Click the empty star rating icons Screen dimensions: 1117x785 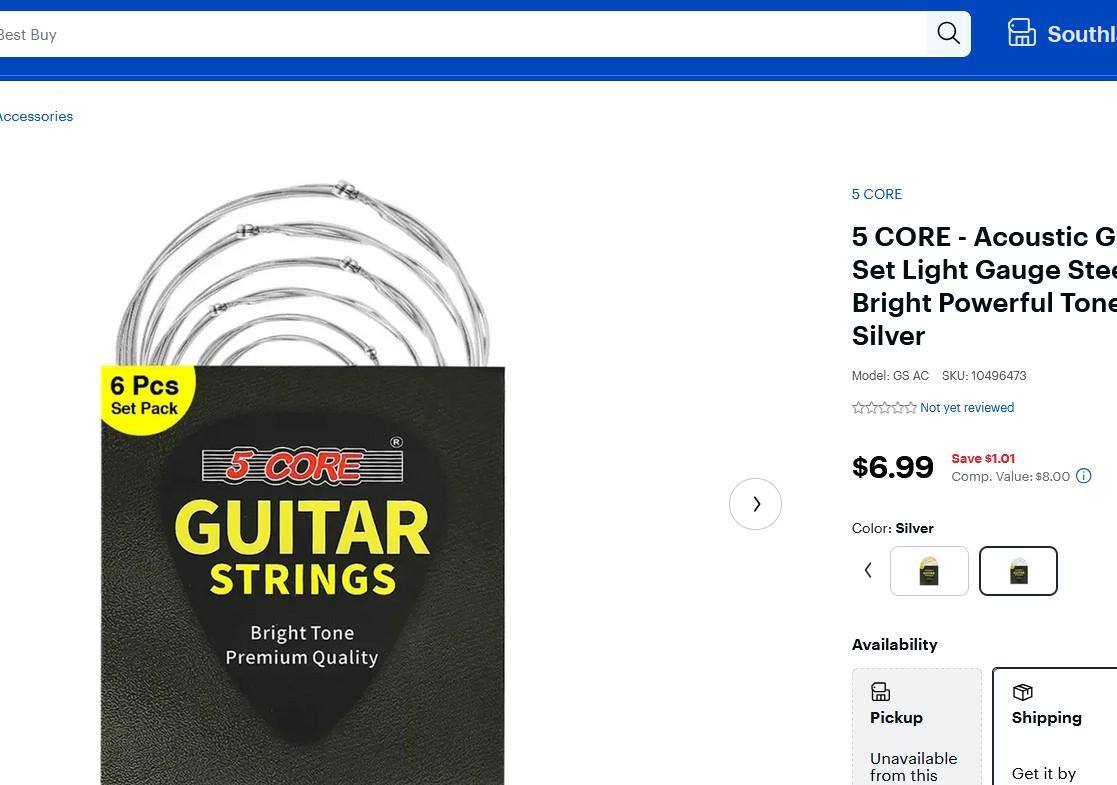click(x=884, y=408)
